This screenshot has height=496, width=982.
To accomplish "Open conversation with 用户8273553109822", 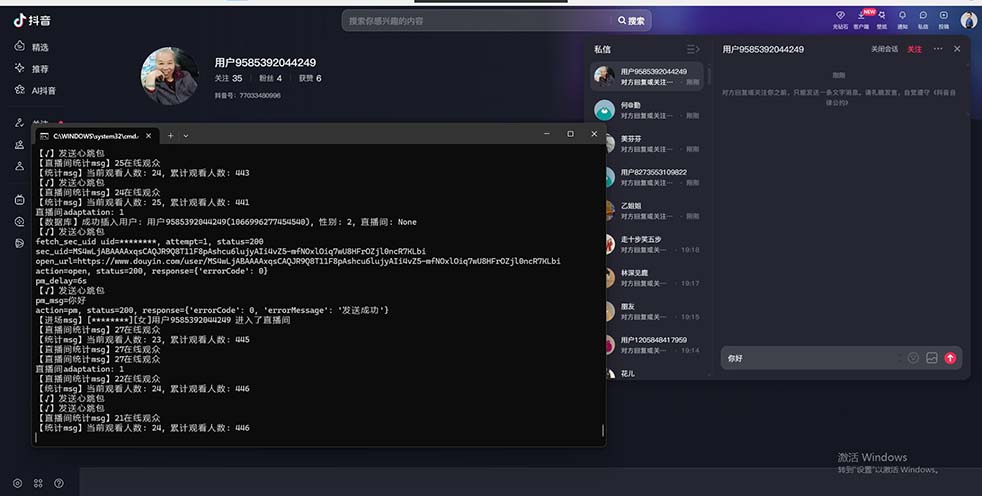I will coord(652,178).
